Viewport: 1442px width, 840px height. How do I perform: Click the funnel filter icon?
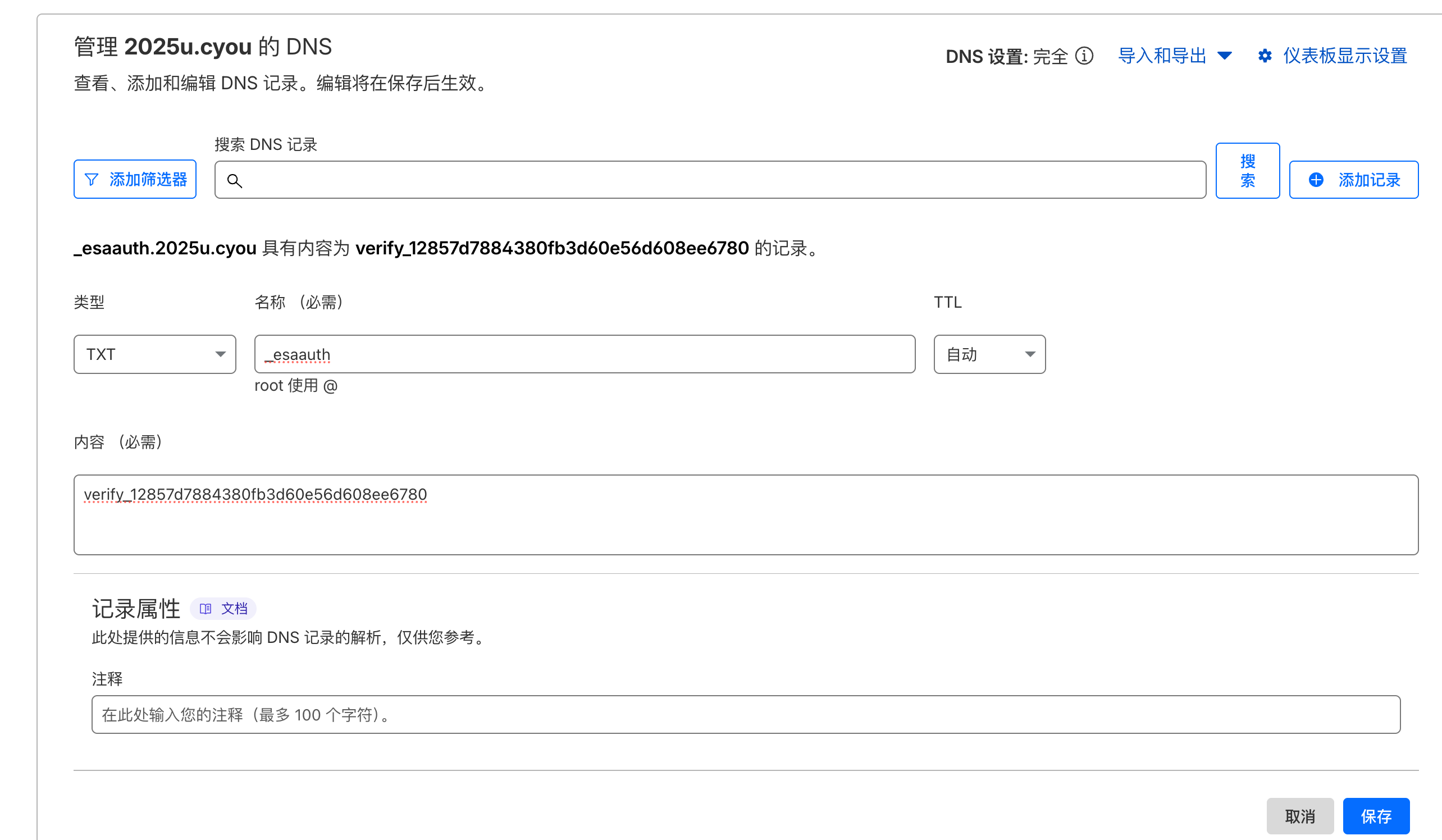point(92,180)
